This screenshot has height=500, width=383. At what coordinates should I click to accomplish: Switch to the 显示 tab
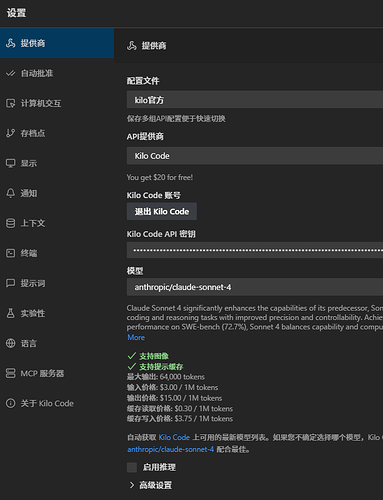click(x=57, y=163)
